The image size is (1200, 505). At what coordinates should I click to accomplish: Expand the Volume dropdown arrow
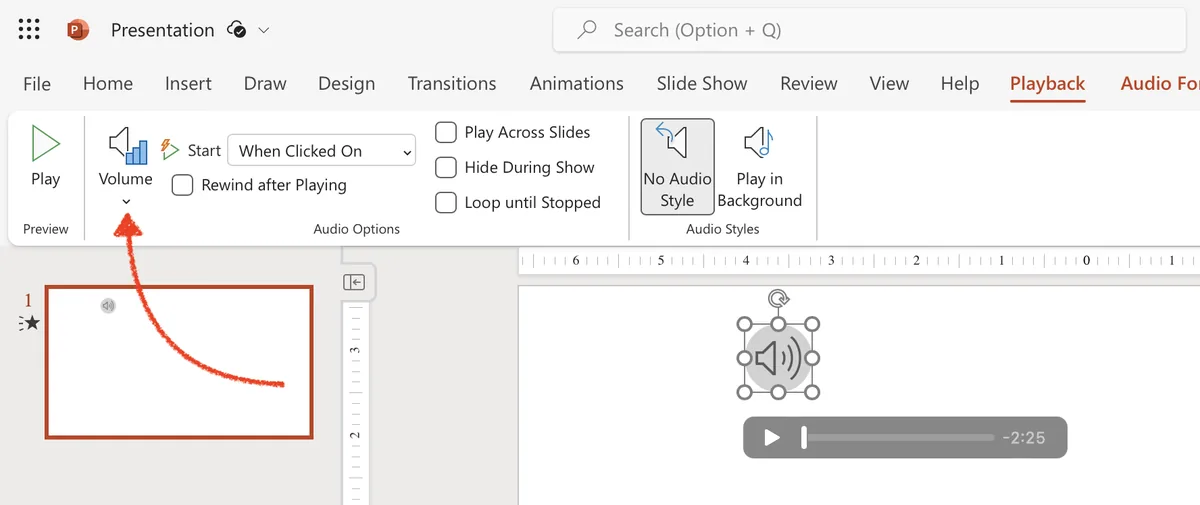[x=126, y=202]
